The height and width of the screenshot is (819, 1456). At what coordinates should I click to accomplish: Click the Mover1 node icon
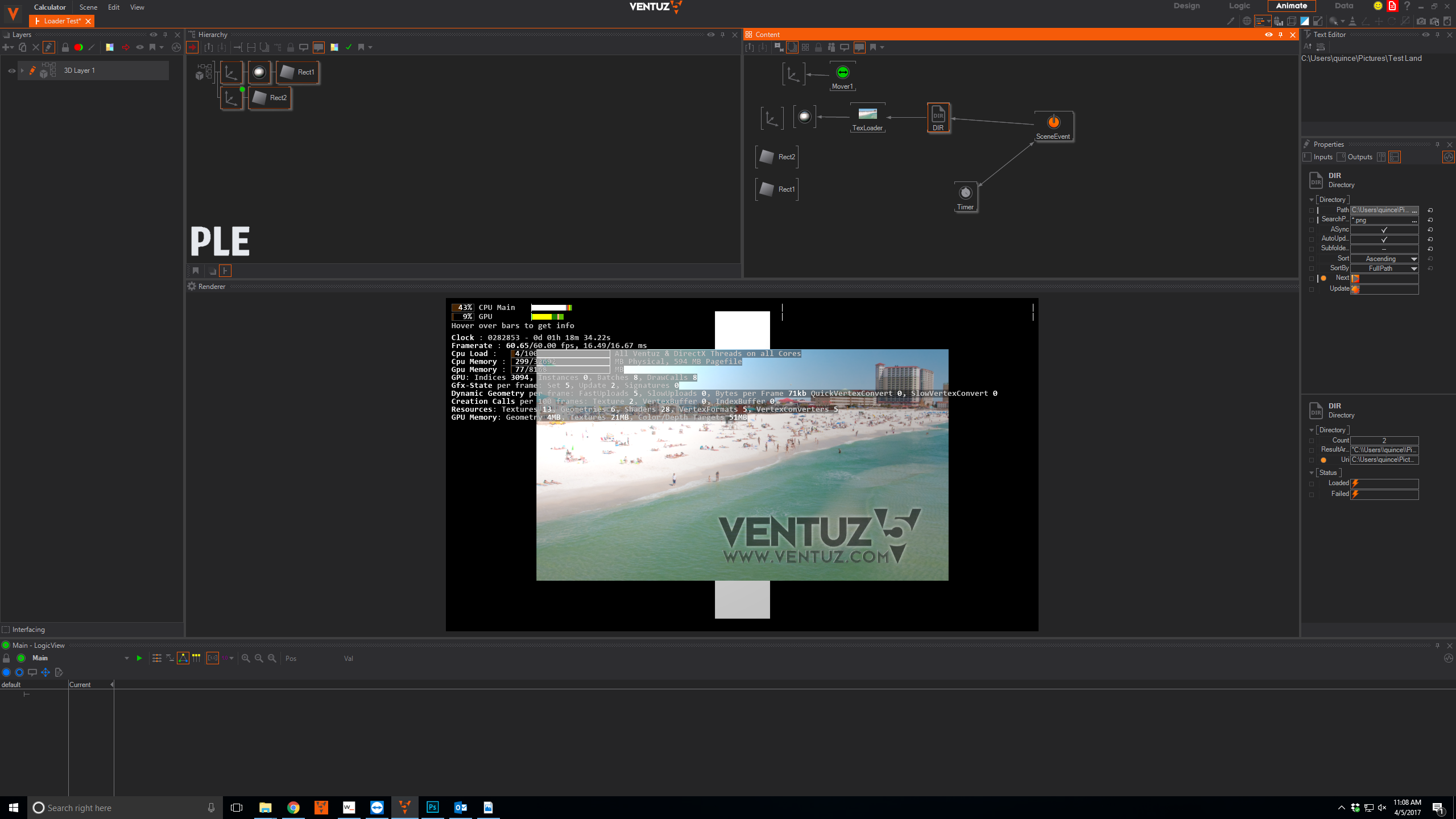coord(842,72)
